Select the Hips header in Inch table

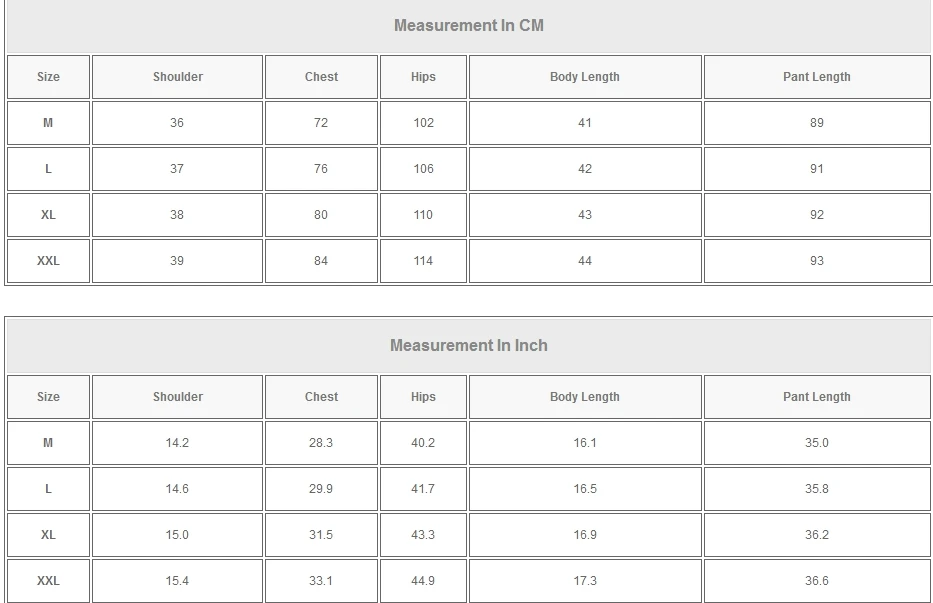point(423,397)
